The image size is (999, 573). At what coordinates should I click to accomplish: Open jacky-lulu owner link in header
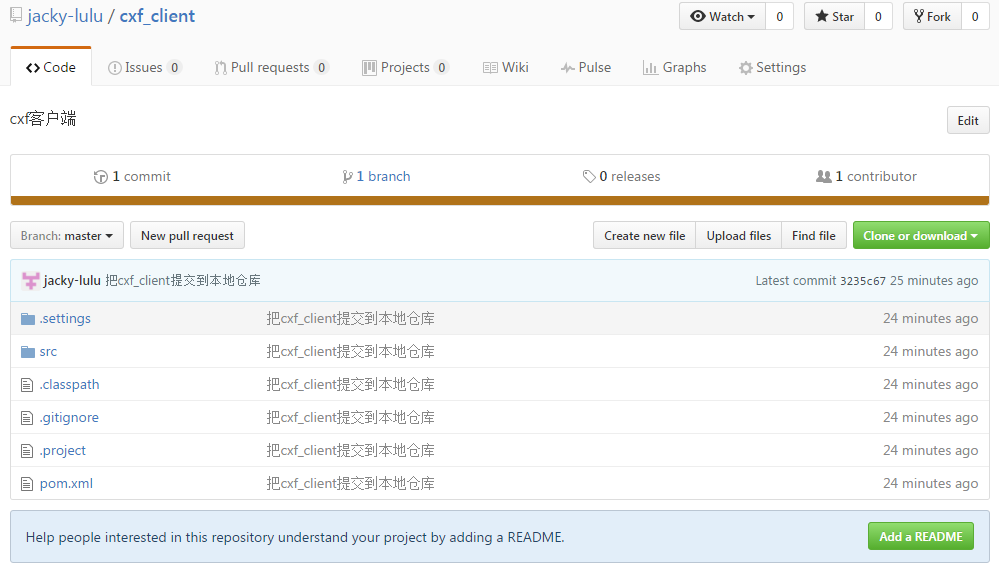pos(65,16)
